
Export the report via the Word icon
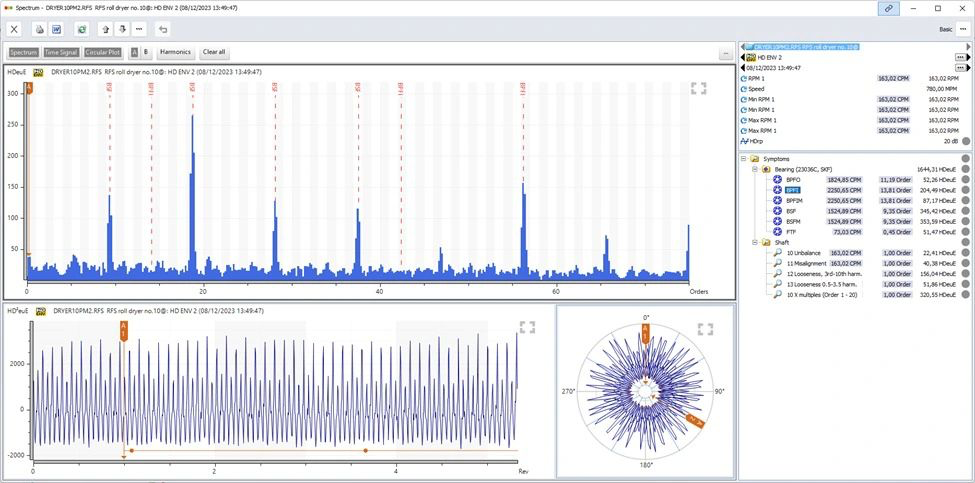56,29
